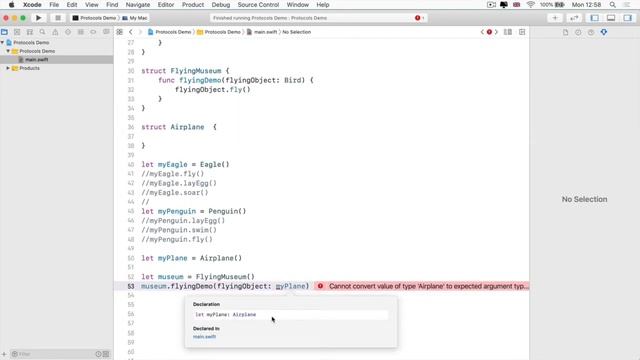Open the editor options layout icon

(x=508, y=32)
